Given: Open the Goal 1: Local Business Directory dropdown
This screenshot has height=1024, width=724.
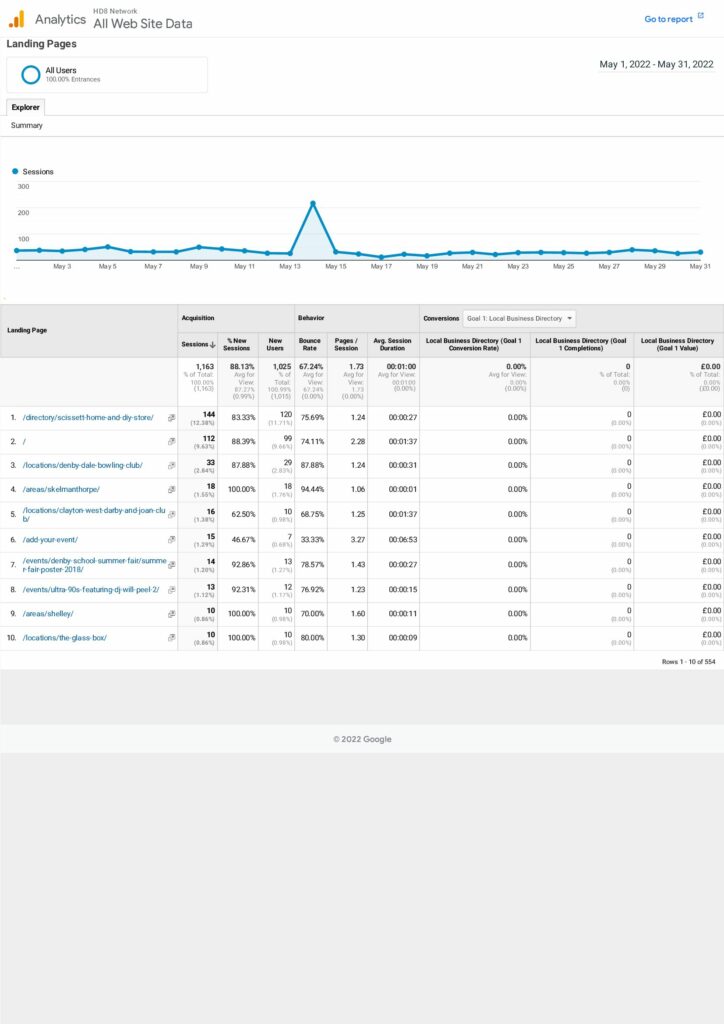Looking at the screenshot, I should click(520, 319).
